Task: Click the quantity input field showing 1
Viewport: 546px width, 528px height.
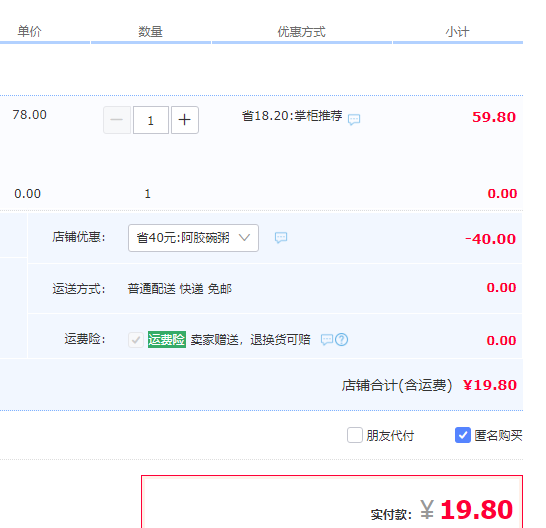Action: [151, 120]
